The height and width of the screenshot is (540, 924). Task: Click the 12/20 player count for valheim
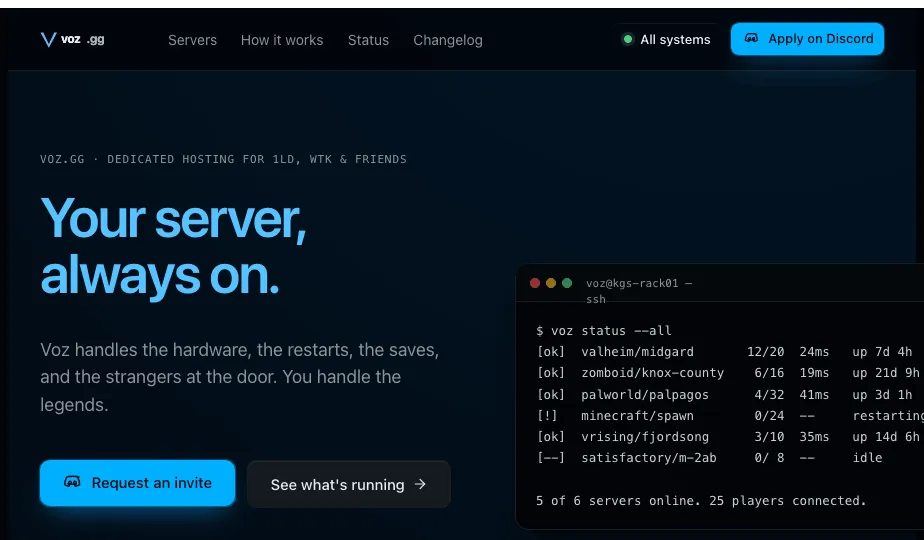pyautogui.click(x=765, y=352)
